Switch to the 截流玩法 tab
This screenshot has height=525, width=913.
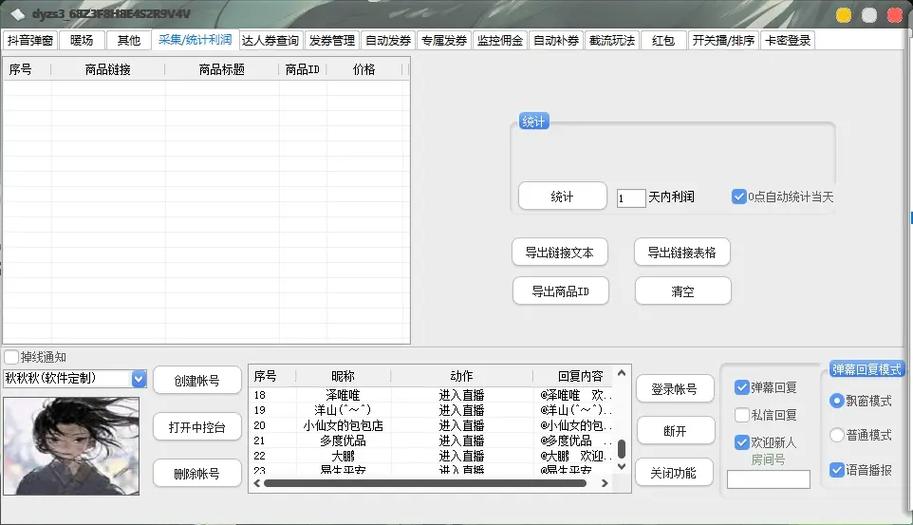[x=612, y=40]
